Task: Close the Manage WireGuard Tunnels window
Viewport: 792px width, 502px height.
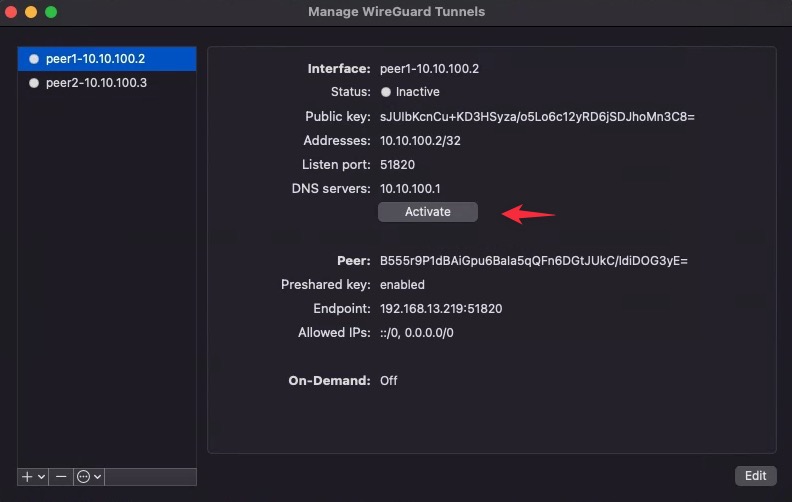Action: click(11, 12)
